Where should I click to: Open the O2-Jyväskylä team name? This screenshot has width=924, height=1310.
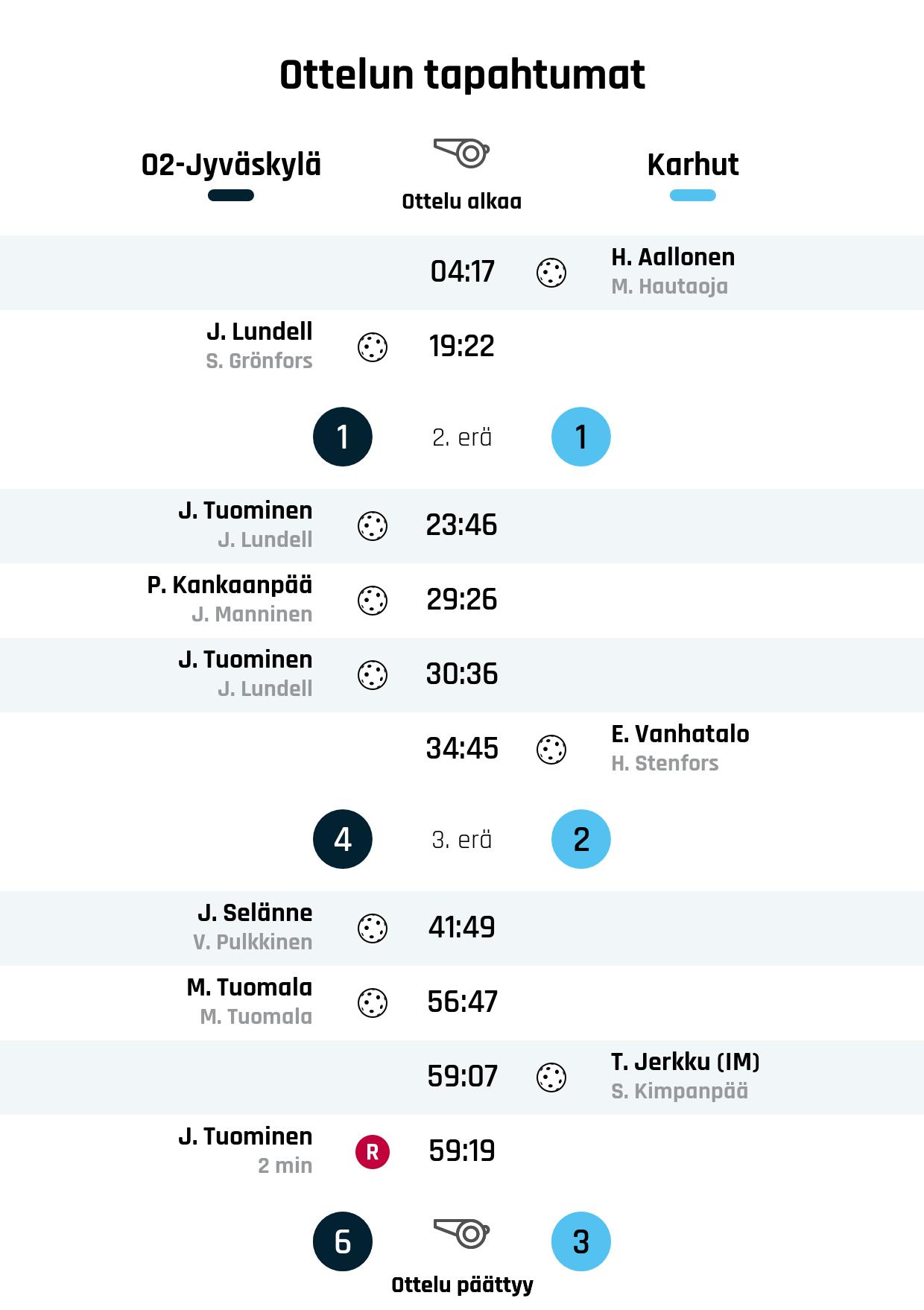[x=231, y=165]
